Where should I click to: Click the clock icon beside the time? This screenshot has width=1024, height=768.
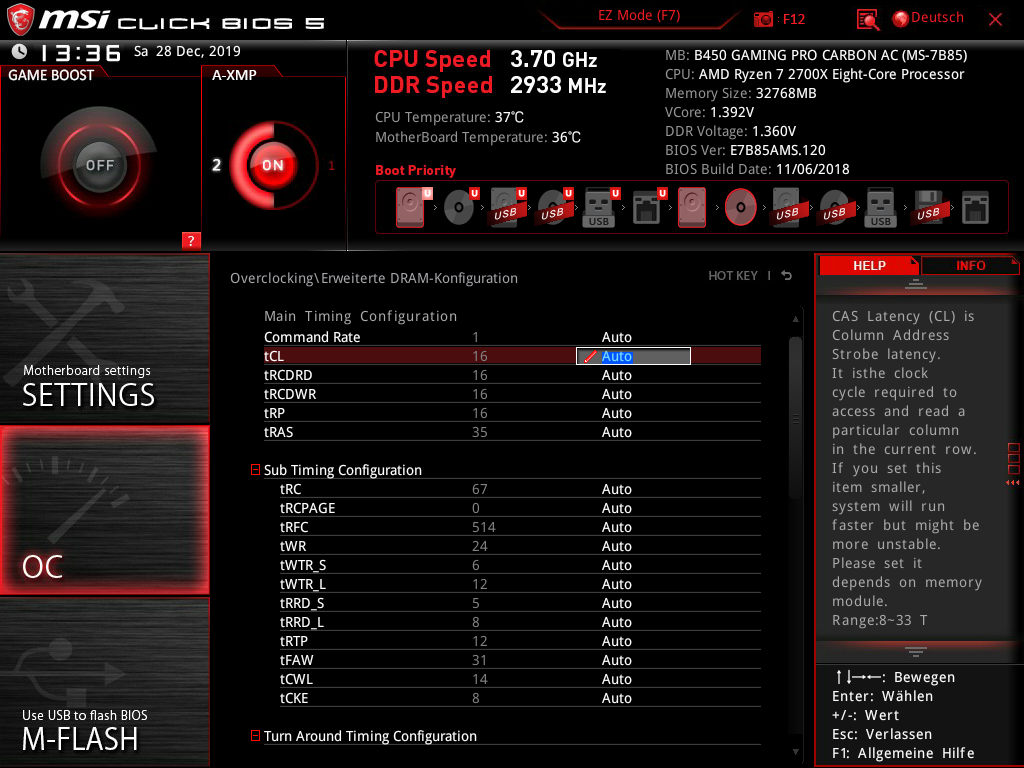pyautogui.click(x=20, y=51)
